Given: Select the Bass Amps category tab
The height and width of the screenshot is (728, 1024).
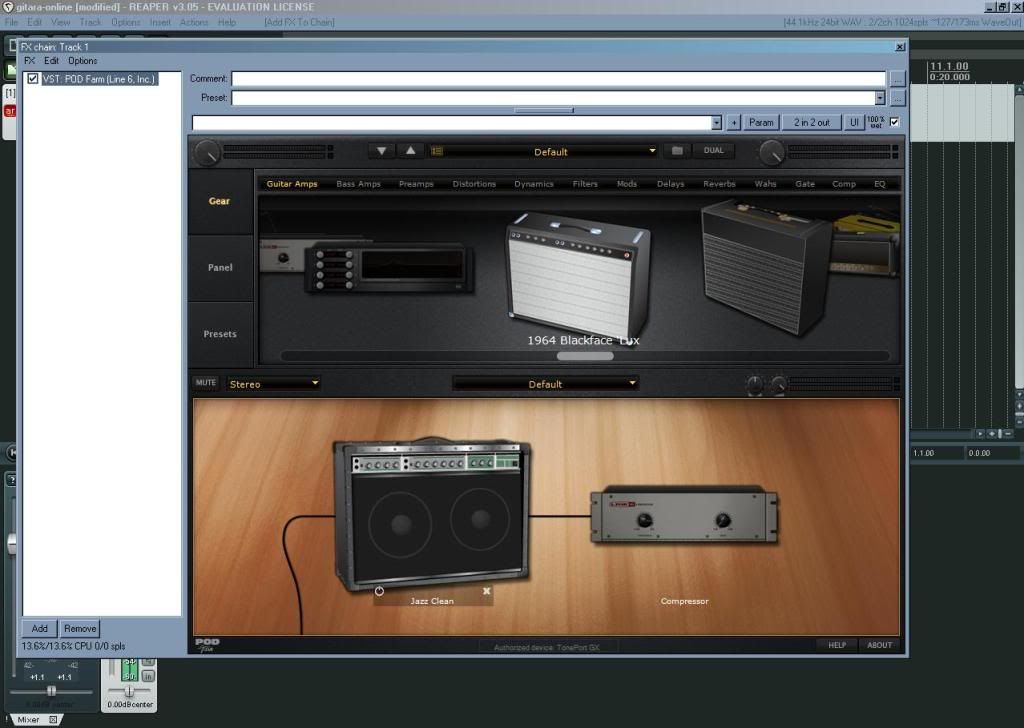Looking at the screenshot, I should (x=359, y=184).
